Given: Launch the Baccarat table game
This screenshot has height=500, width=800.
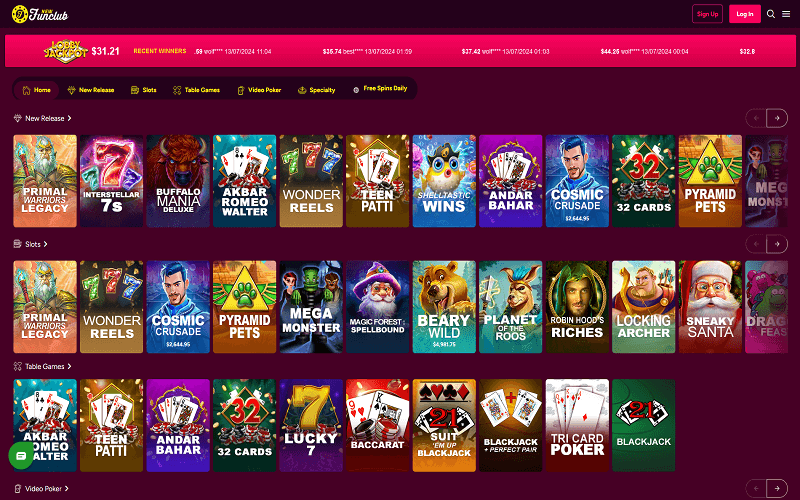Looking at the screenshot, I should (x=378, y=425).
